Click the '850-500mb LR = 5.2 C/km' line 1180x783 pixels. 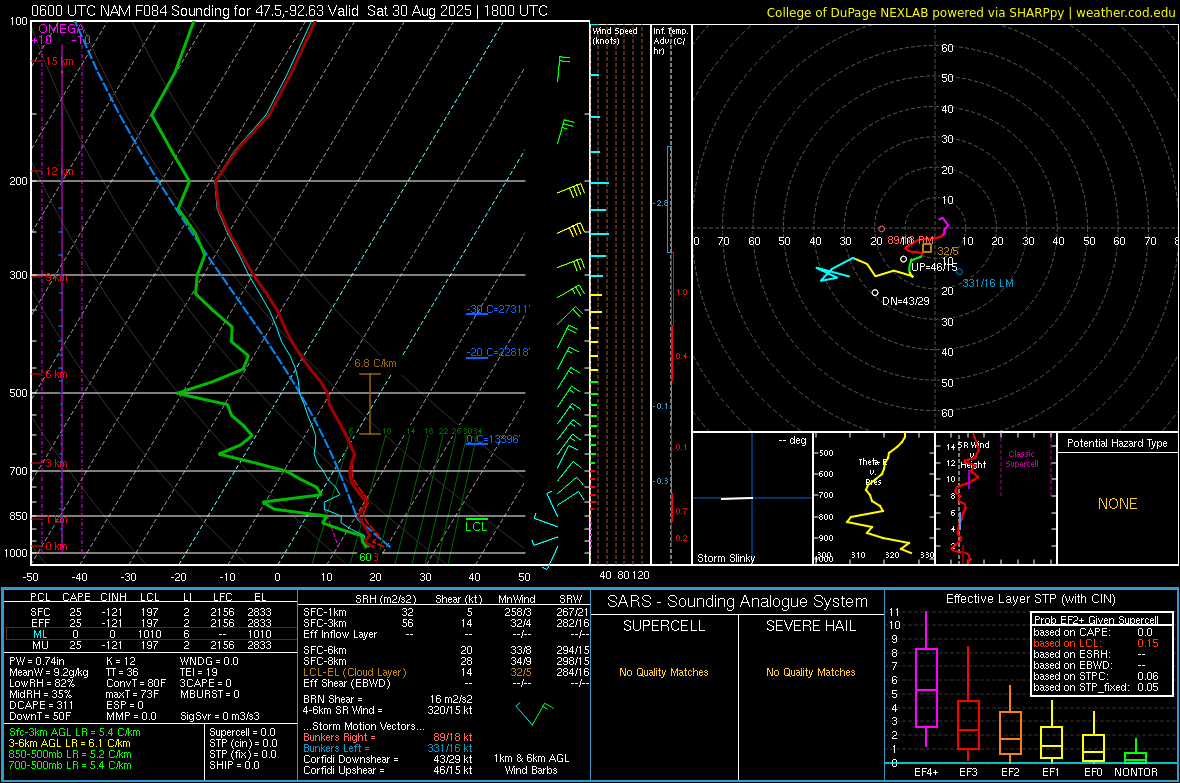coord(70,754)
